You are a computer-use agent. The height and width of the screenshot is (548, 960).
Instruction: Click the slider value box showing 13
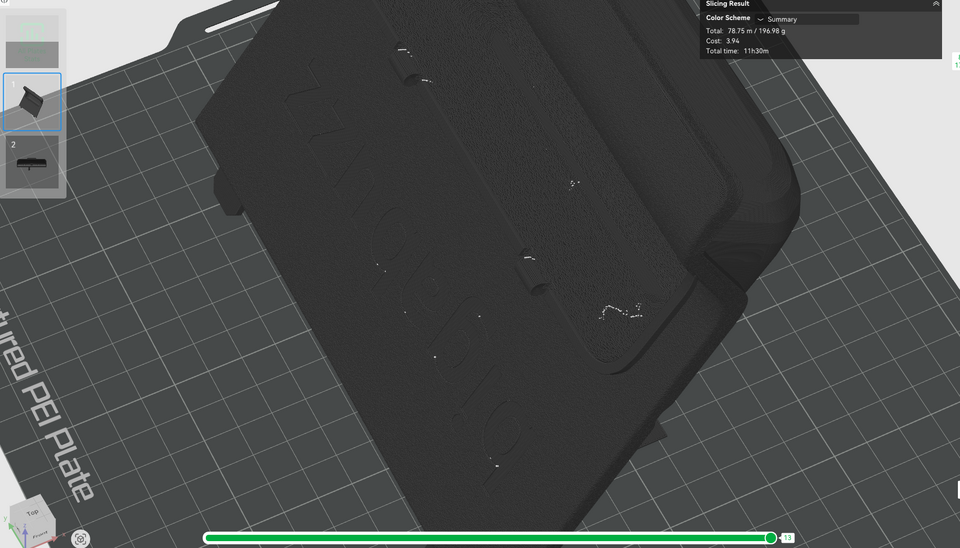point(787,538)
